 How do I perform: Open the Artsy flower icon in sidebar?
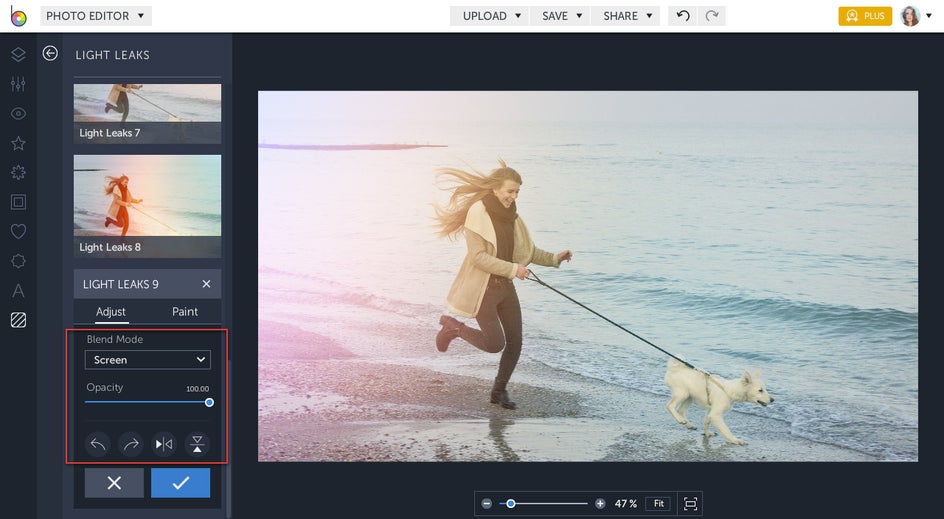(x=18, y=173)
